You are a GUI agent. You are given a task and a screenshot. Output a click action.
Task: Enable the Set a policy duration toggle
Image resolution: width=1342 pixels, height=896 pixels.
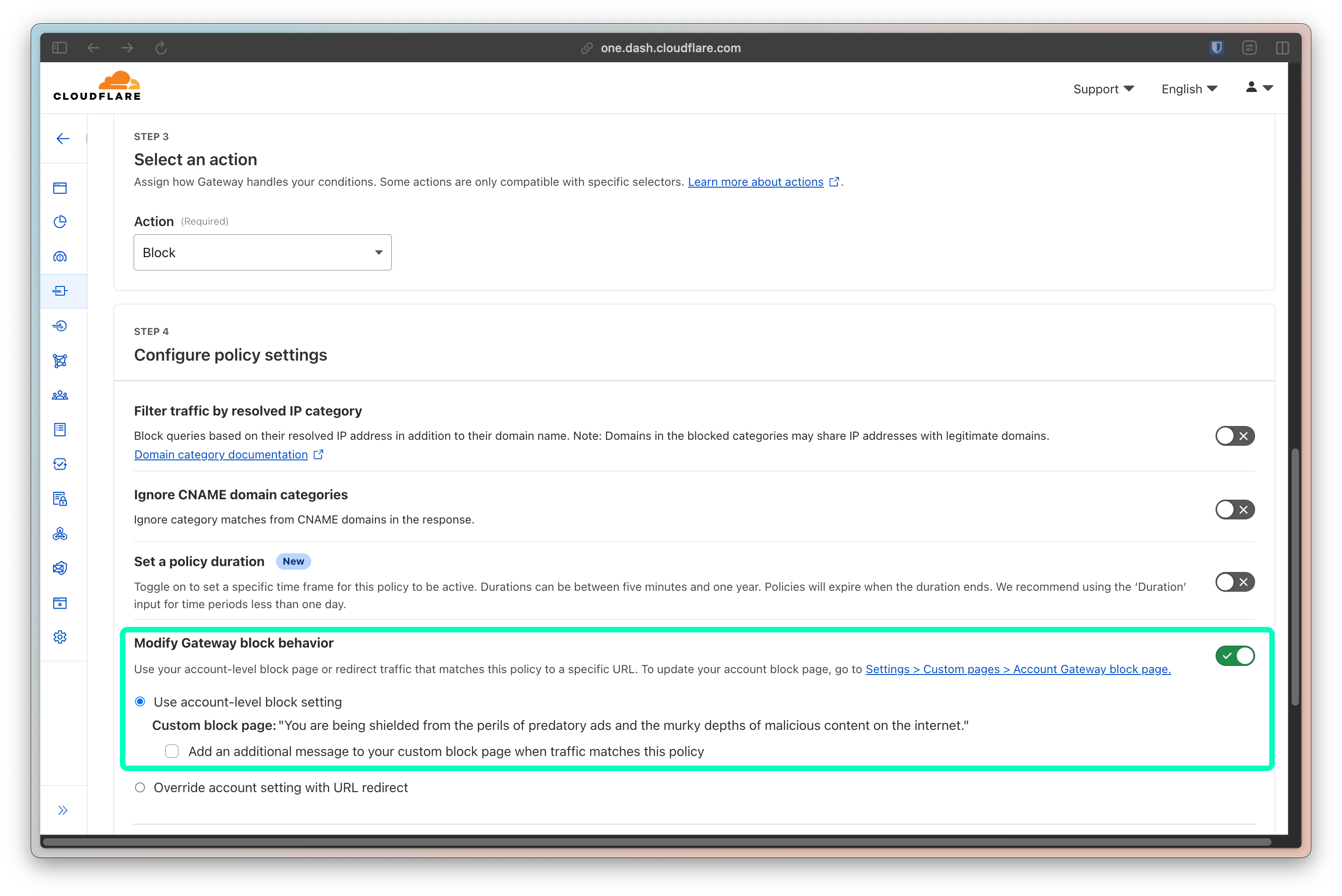click(x=1234, y=582)
